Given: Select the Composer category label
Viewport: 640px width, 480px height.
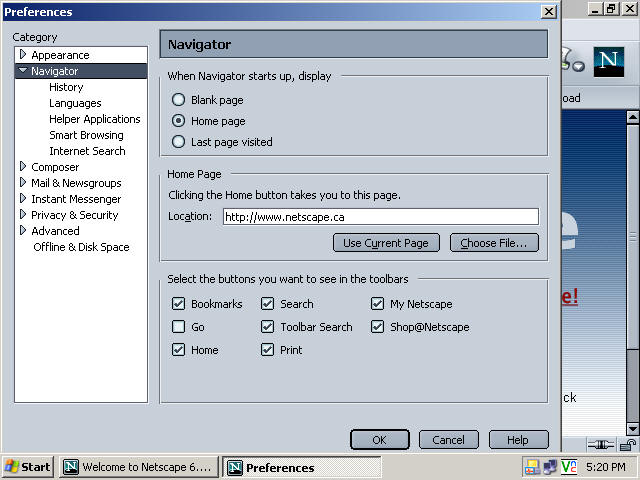Looking at the screenshot, I should pyautogui.click(x=55, y=167).
